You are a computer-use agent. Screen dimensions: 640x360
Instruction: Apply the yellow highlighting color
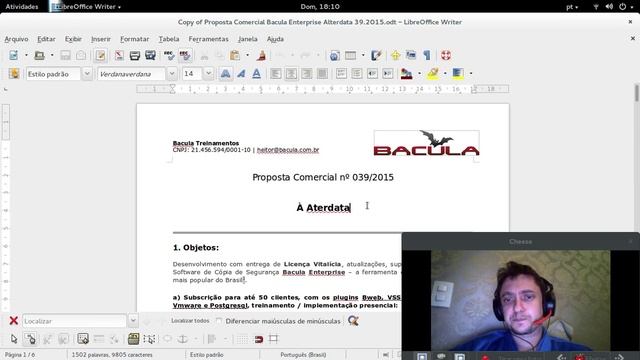click(x=433, y=73)
